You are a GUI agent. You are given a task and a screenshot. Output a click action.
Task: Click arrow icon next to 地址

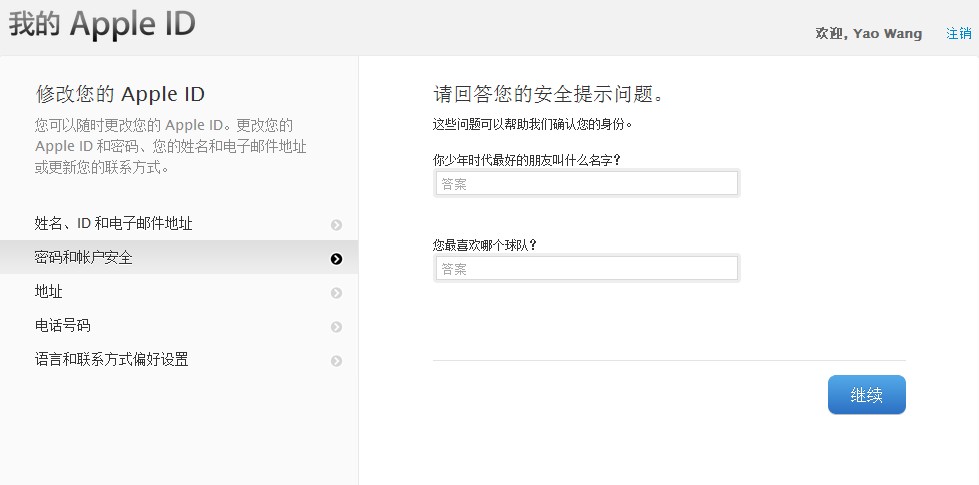click(336, 293)
